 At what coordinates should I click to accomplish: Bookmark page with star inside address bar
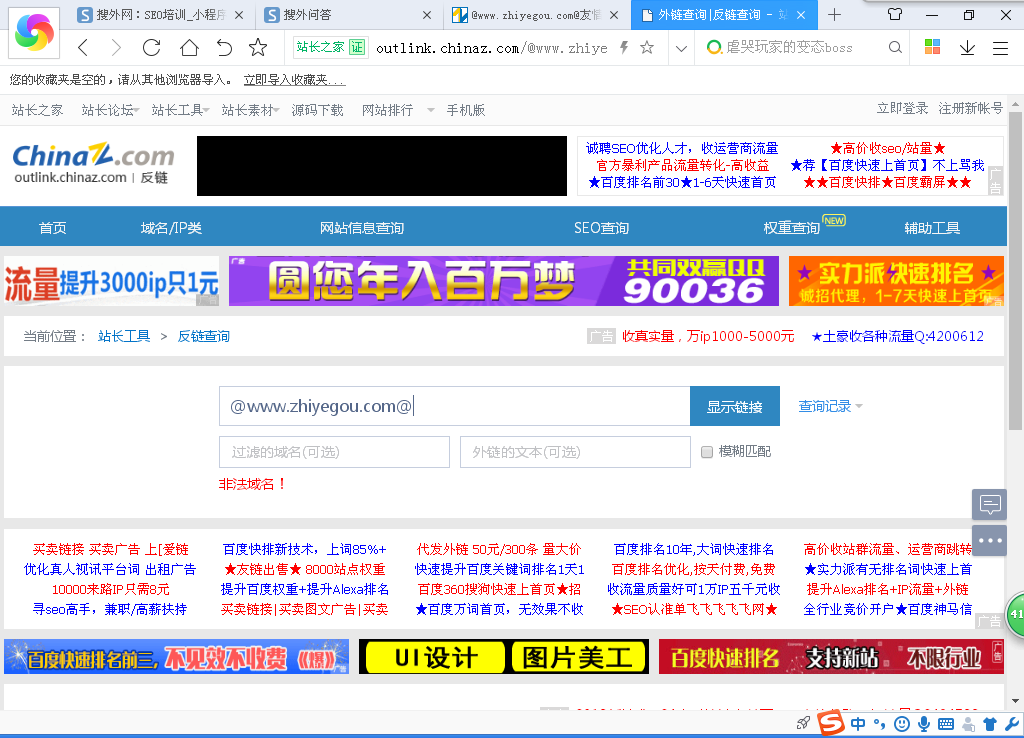click(647, 47)
